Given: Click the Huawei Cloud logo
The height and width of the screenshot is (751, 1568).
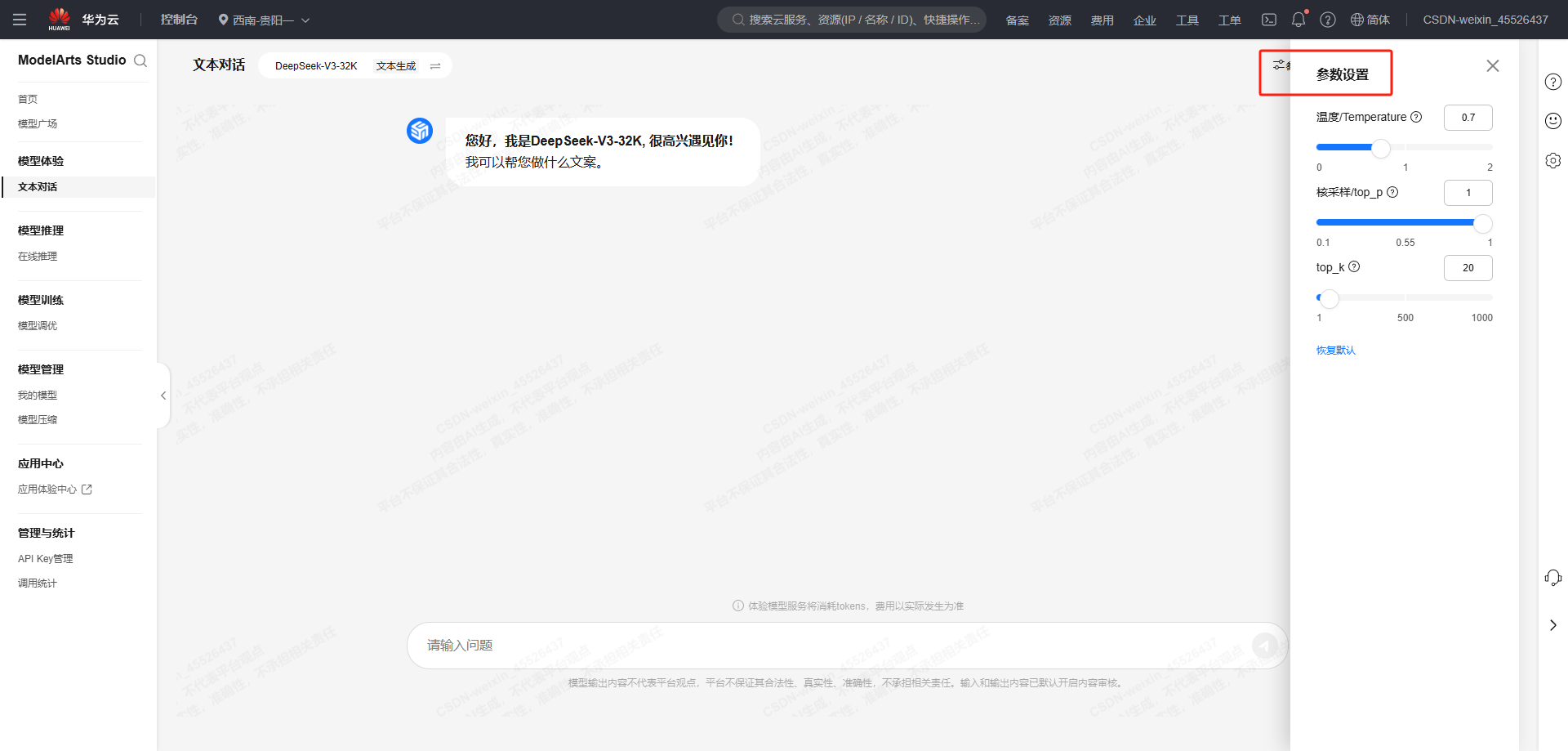Looking at the screenshot, I should coord(84,20).
